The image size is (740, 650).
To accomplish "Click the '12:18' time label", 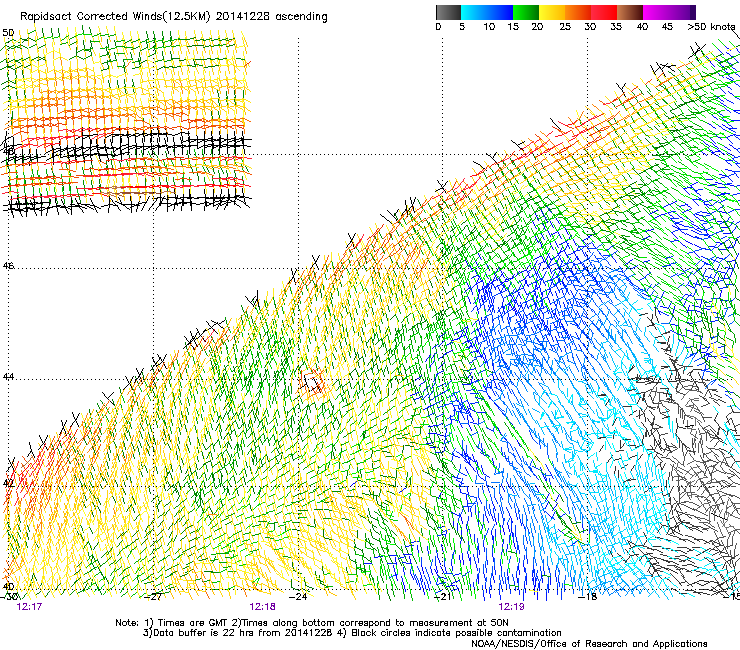I will pos(262,607).
